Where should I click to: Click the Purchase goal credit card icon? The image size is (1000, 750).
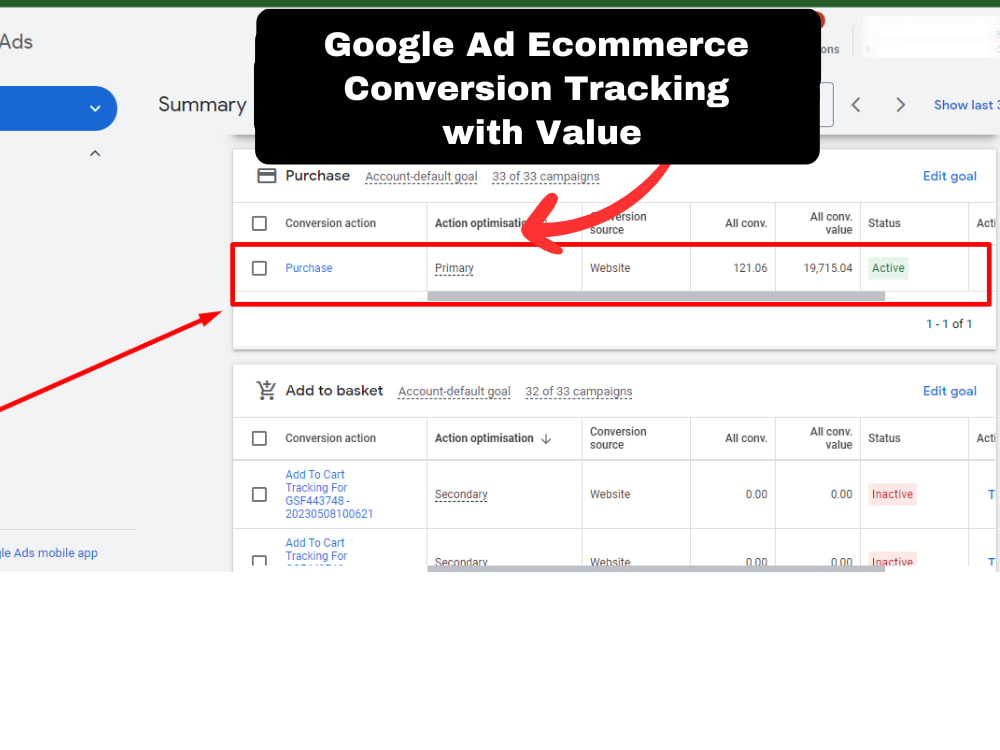[x=266, y=176]
